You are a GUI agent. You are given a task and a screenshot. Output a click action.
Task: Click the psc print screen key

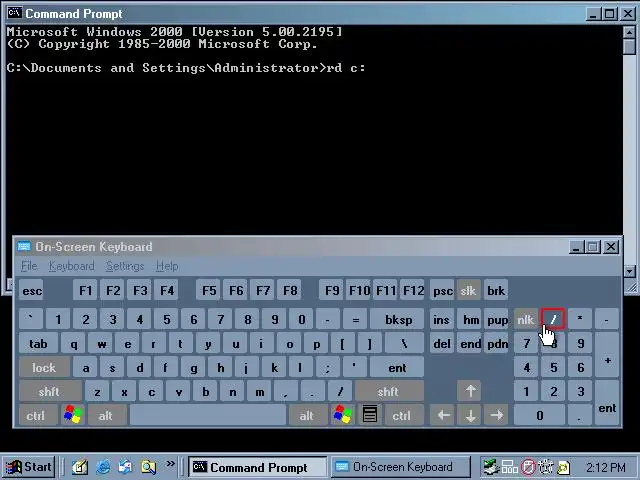(442, 290)
